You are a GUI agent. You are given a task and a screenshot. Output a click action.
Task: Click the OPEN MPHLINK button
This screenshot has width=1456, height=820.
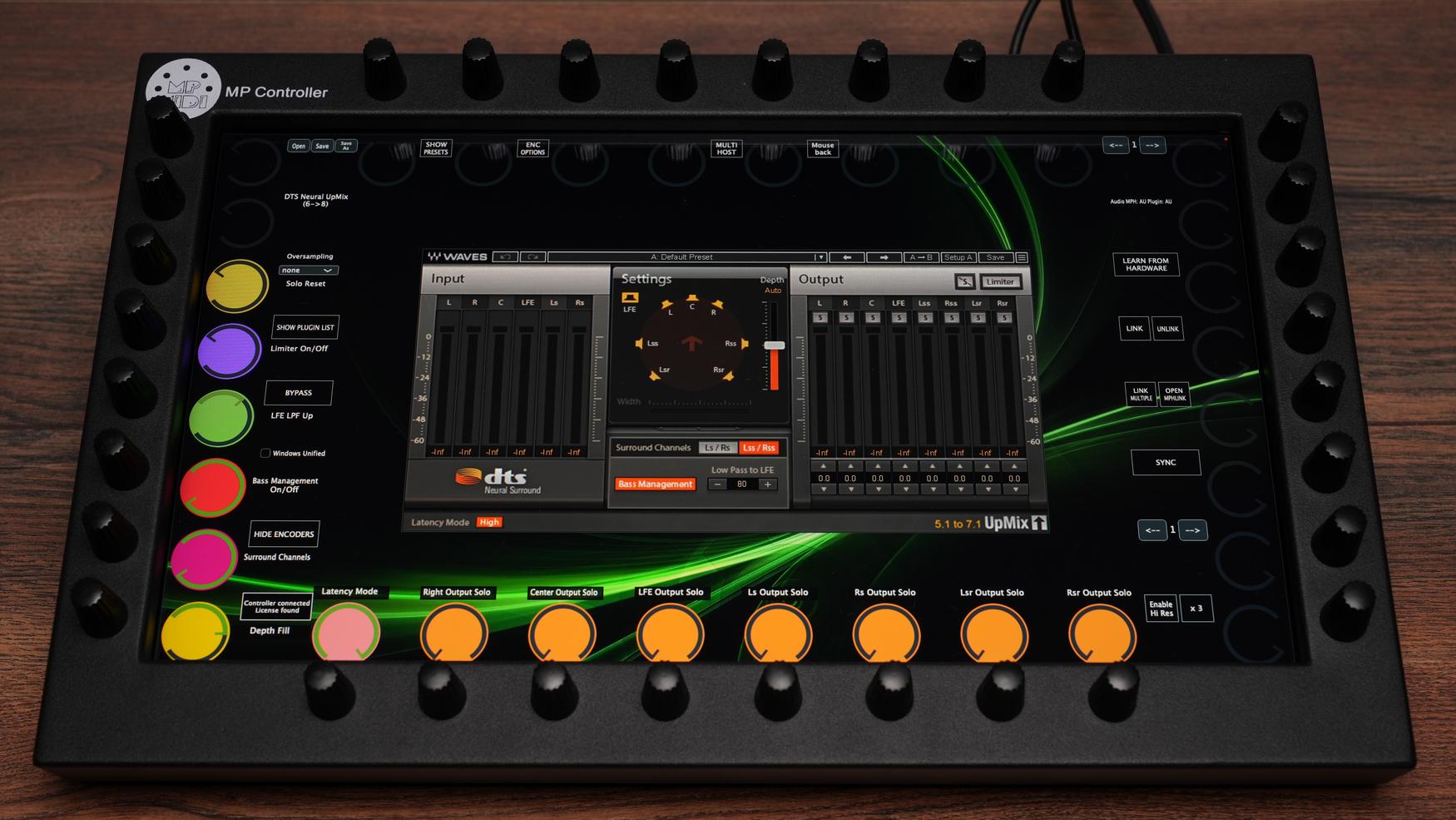(x=1174, y=394)
